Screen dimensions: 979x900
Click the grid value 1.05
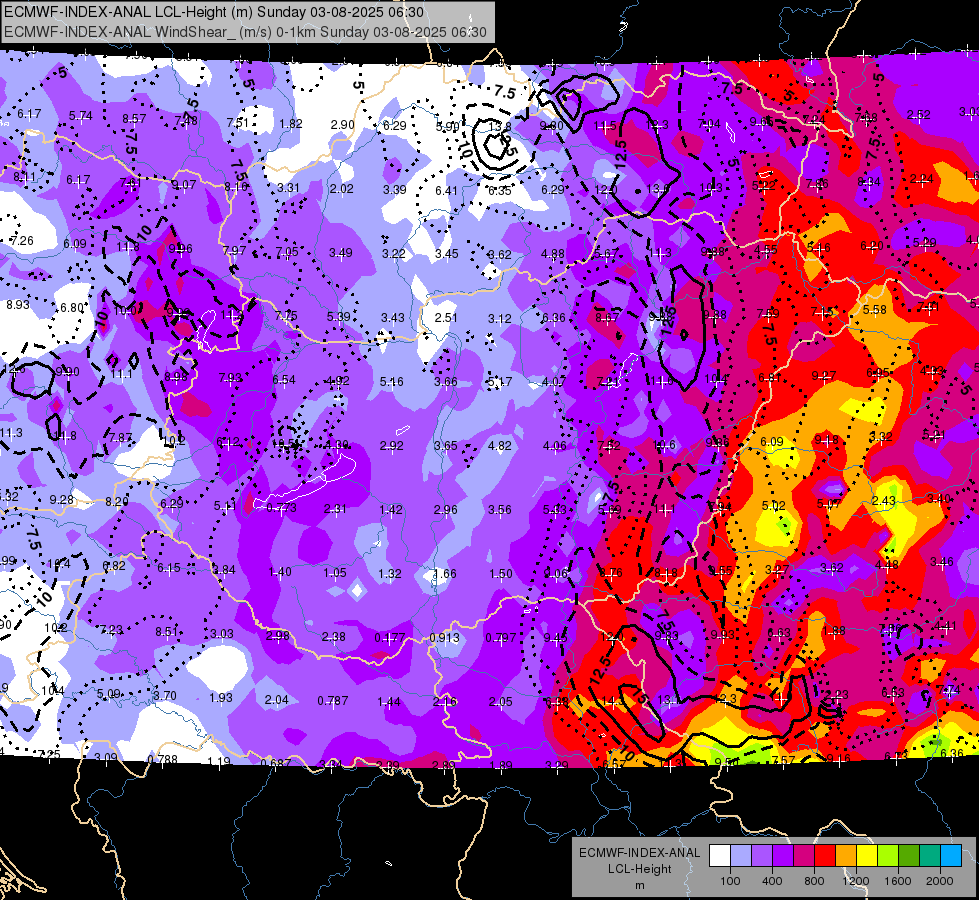coord(335,573)
